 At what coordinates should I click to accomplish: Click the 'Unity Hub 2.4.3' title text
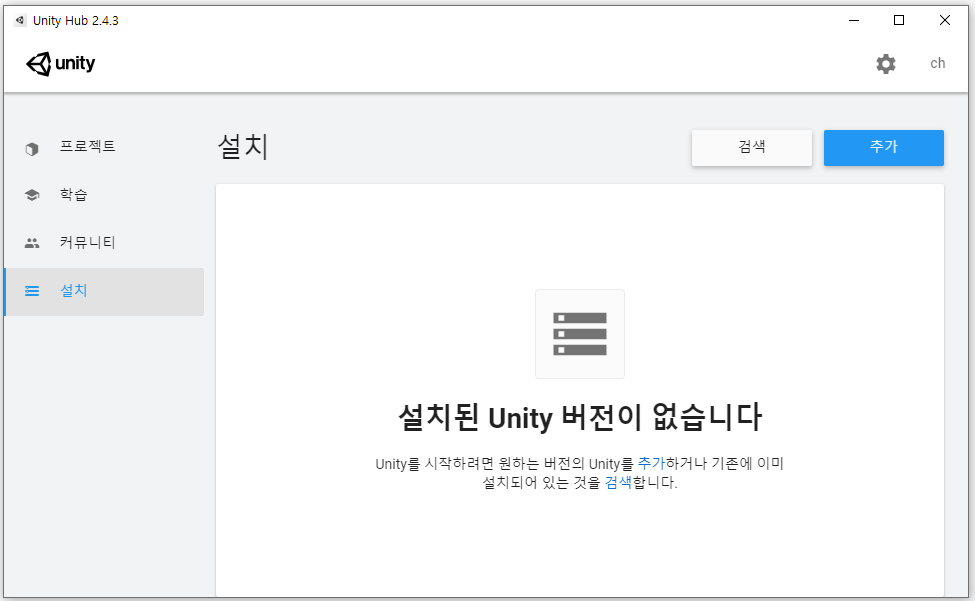point(76,21)
